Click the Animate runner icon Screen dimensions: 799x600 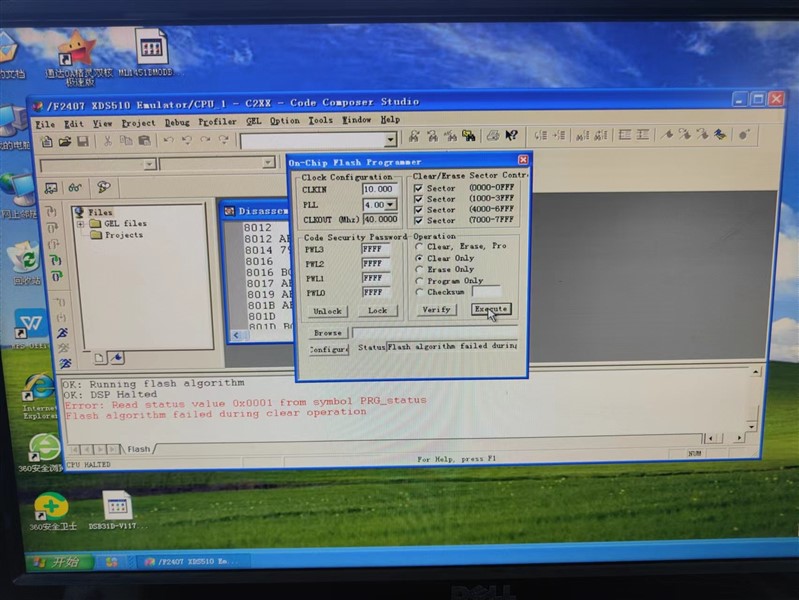pyautogui.click(x=65, y=363)
